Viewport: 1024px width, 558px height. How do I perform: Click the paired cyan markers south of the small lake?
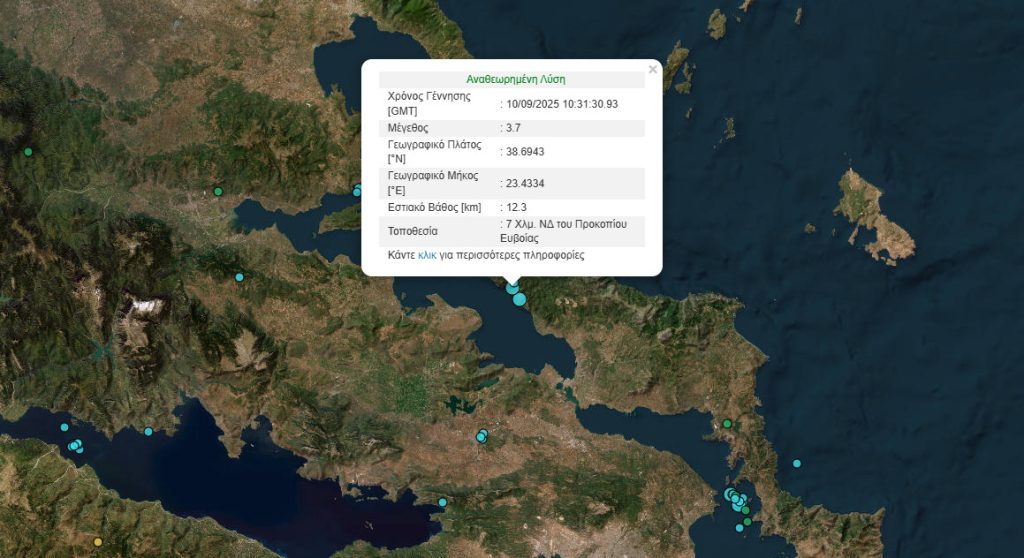[482, 436]
